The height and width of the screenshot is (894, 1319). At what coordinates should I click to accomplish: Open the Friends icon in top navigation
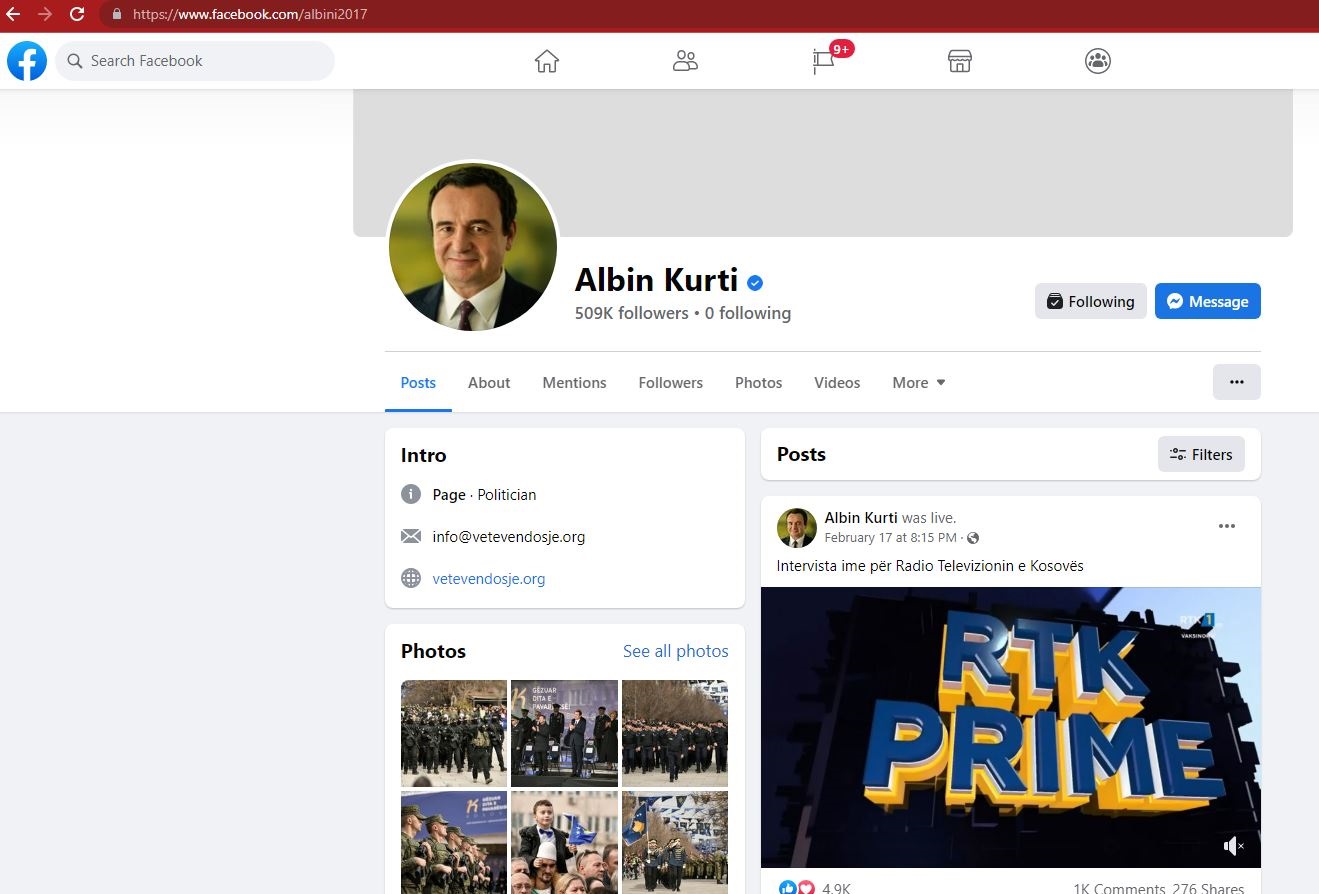tap(685, 61)
